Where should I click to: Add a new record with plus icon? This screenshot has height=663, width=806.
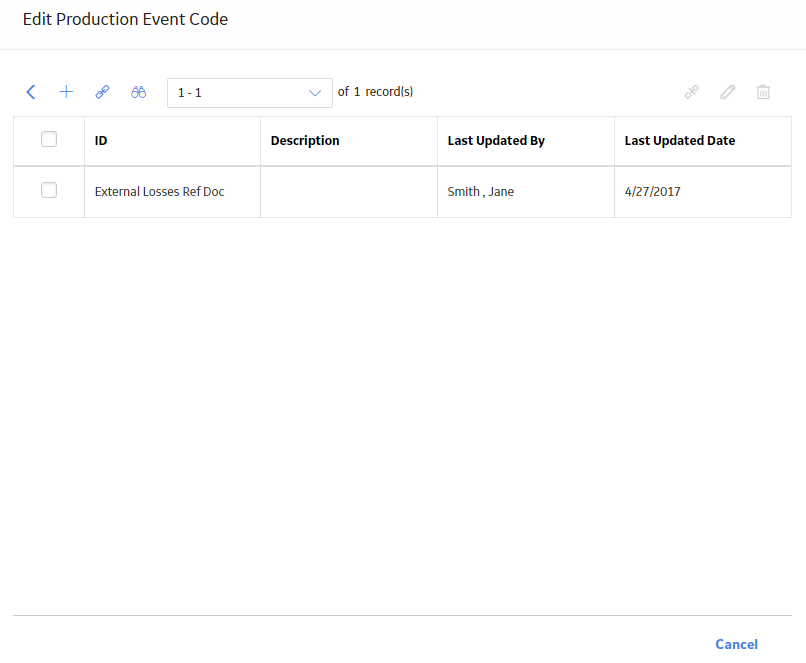pyautogui.click(x=66, y=92)
